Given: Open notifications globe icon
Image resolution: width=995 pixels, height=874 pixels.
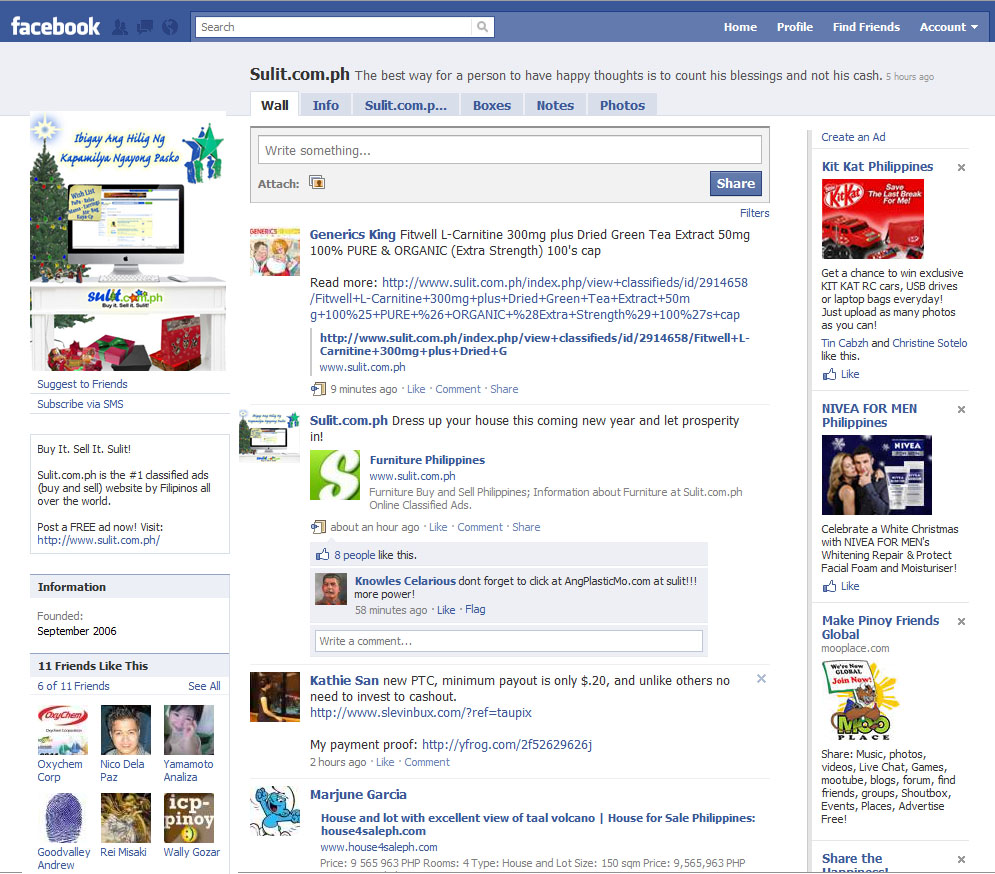Looking at the screenshot, I should click(169, 27).
